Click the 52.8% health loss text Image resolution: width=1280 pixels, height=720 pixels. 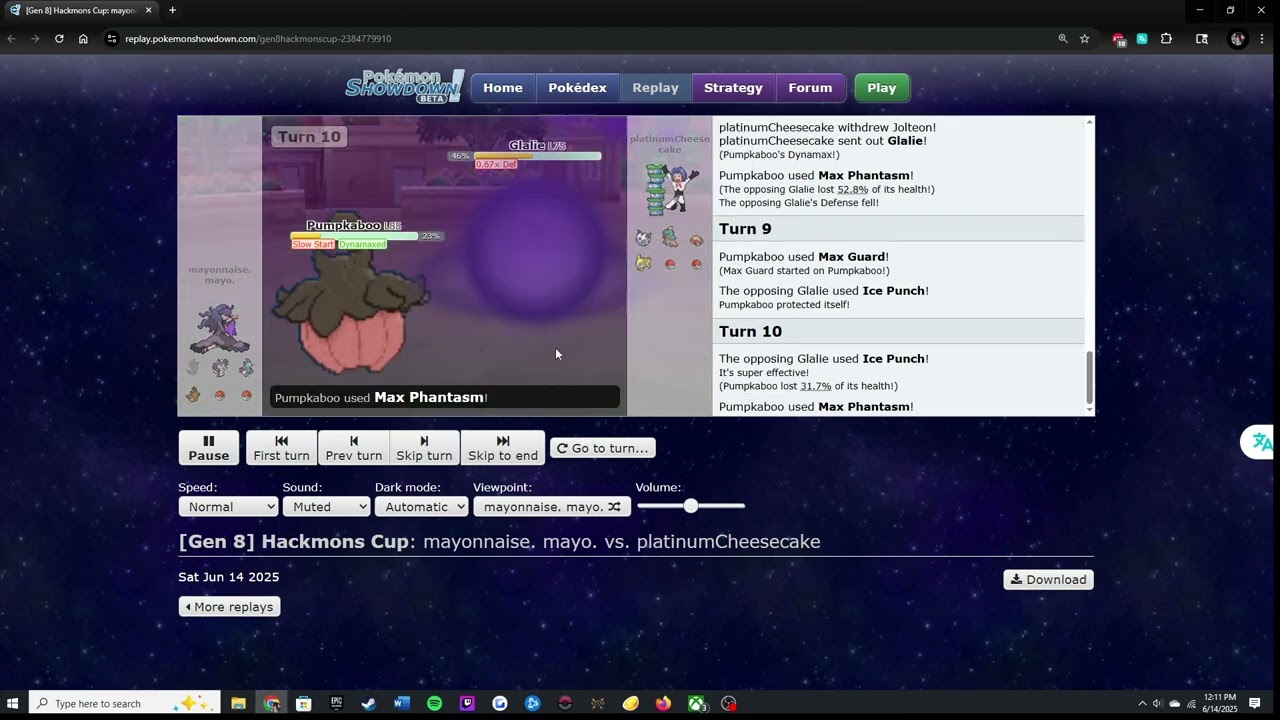(x=852, y=189)
